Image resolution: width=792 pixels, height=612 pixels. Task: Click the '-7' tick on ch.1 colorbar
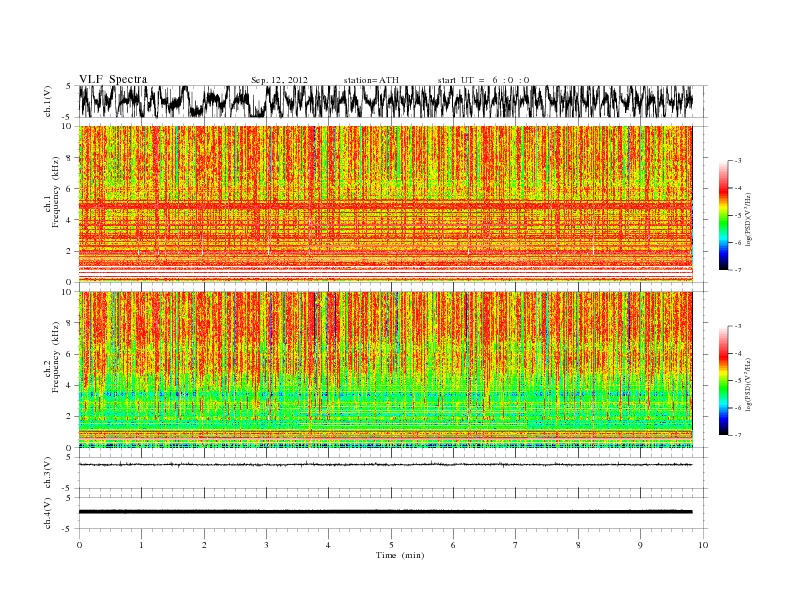pos(738,270)
